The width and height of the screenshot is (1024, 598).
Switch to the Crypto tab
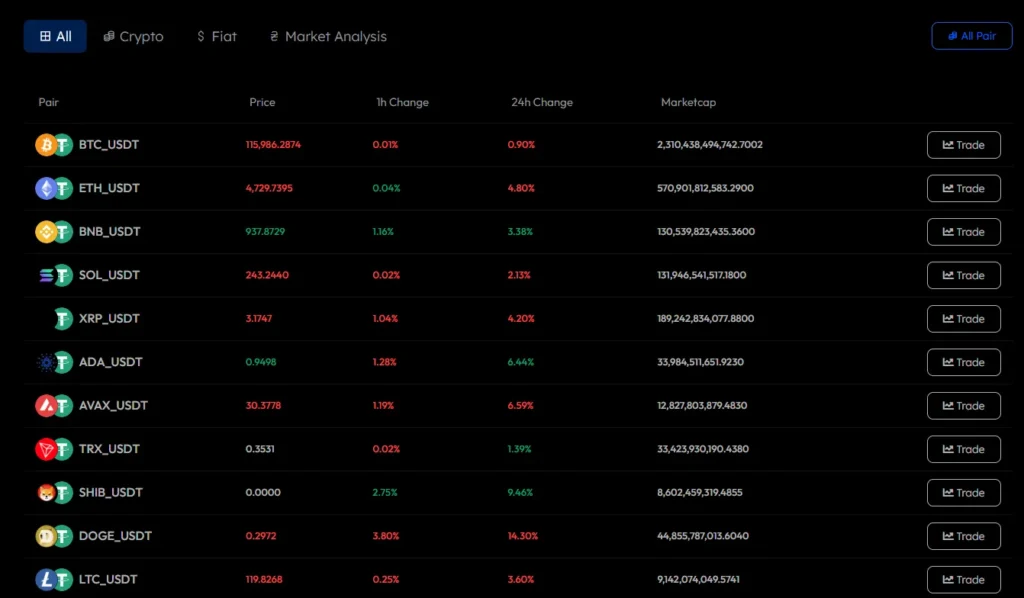tap(134, 36)
